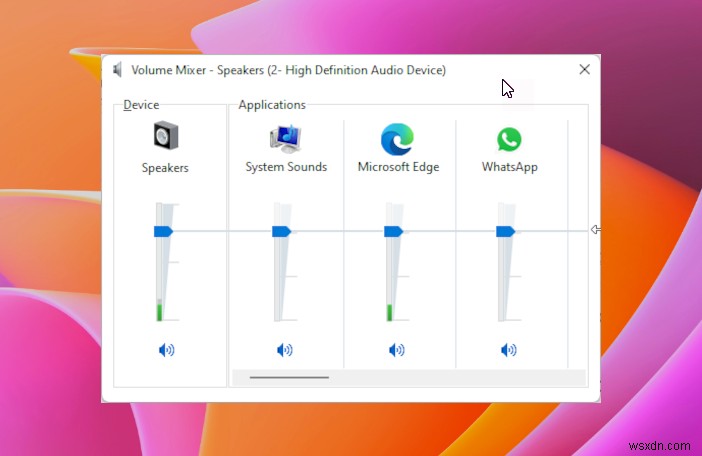Screen dimensions: 702x456
Task: Open the Speakers device dropdown label
Action: tap(165, 168)
